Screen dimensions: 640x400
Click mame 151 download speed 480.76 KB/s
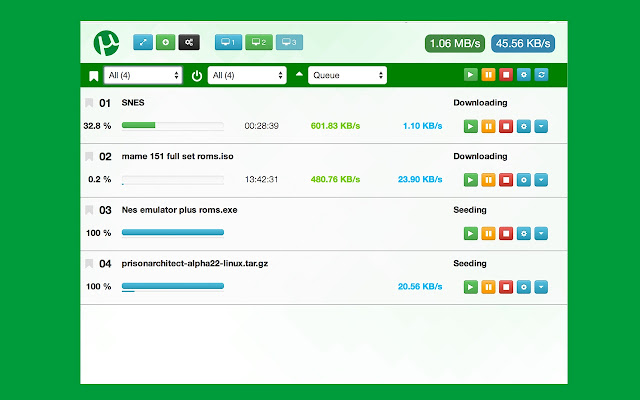click(x=336, y=179)
